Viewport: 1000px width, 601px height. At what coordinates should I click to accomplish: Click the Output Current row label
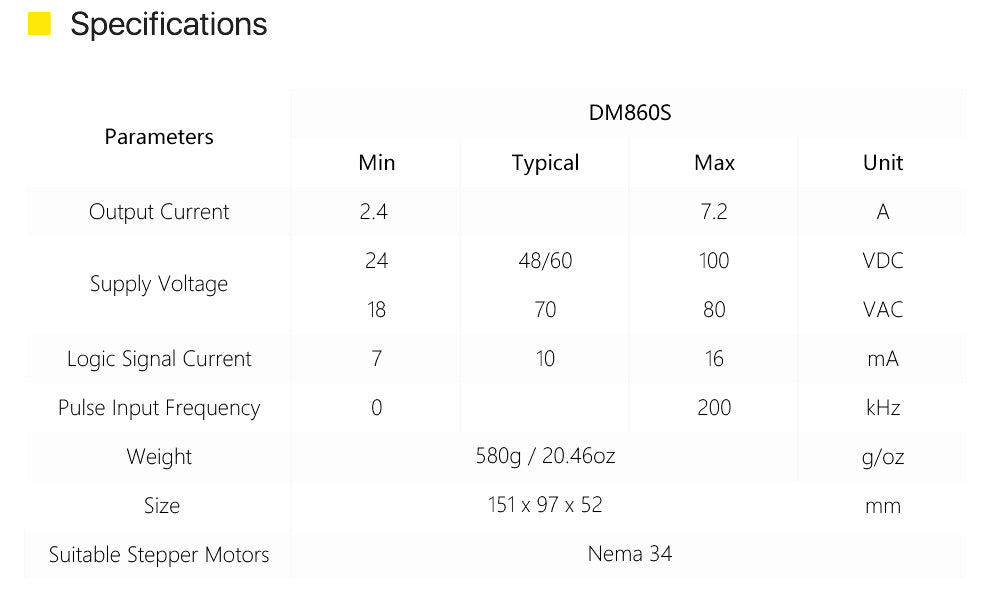point(159,212)
